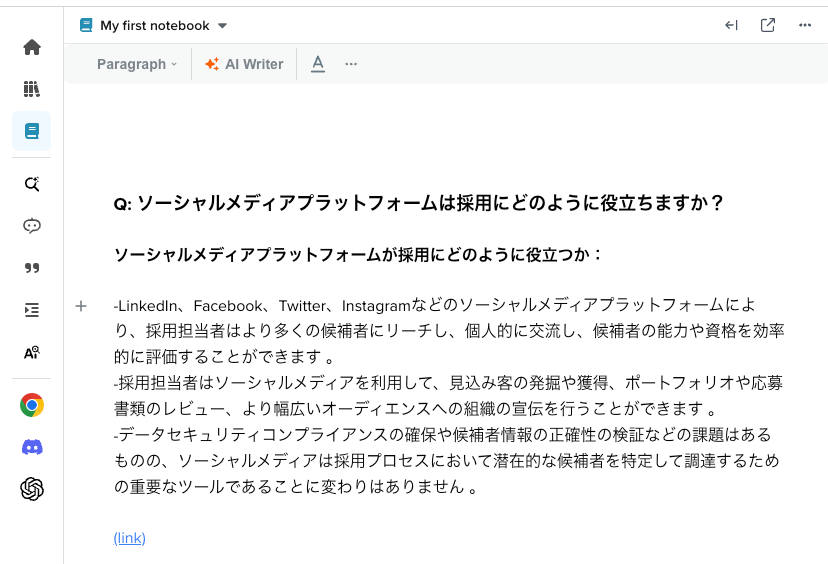This screenshot has width=828, height=564.
Task: Launch the AI Writer
Action: tap(244, 64)
